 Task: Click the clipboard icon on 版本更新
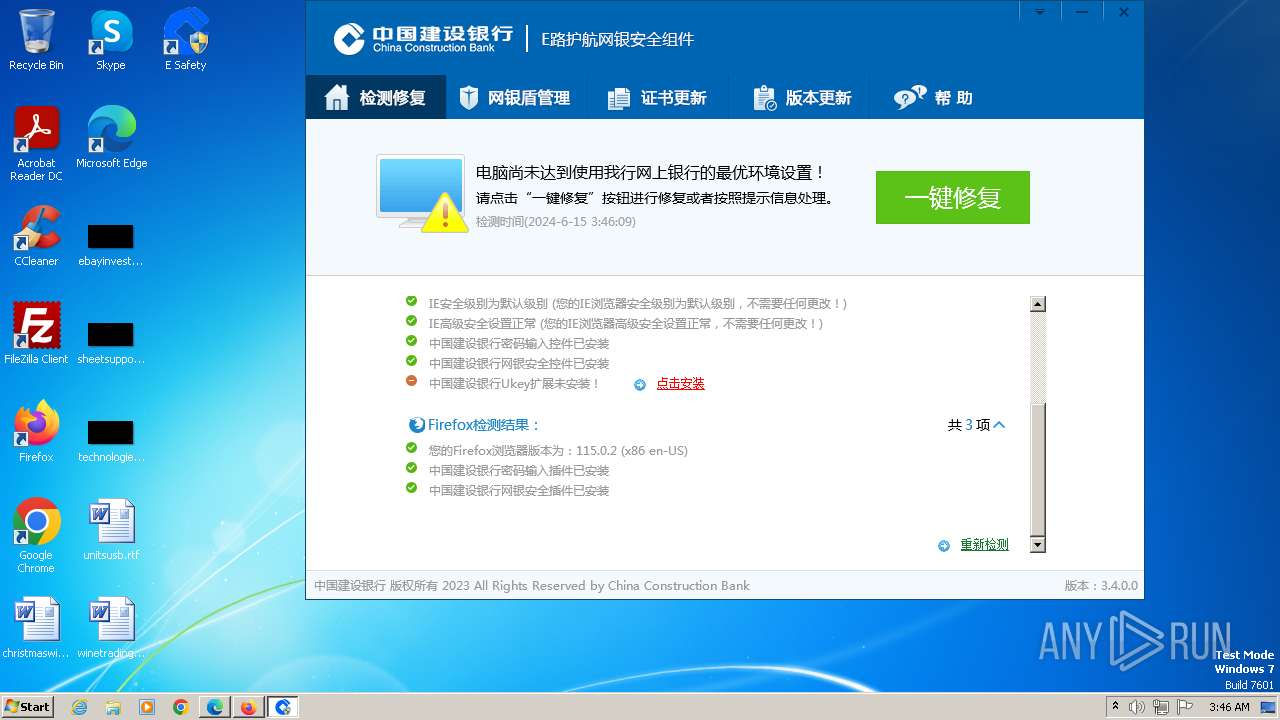[765, 98]
